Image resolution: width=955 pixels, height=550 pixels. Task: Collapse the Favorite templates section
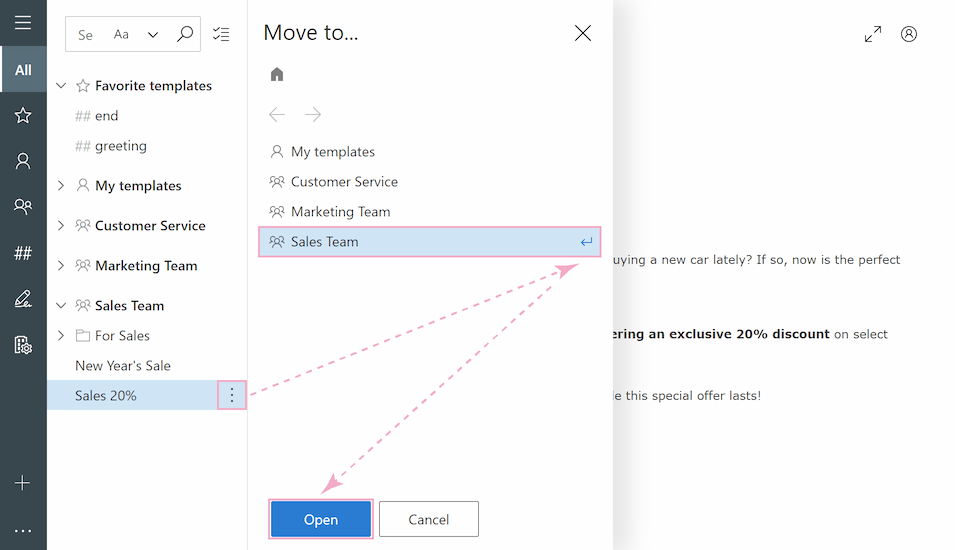(61, 85)
